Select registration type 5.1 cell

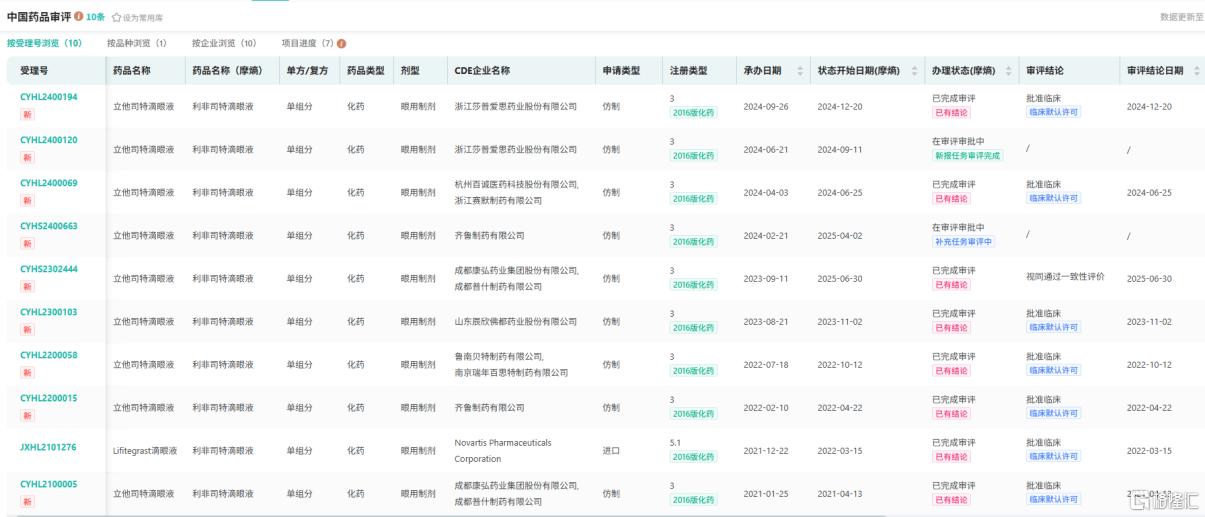675,441
